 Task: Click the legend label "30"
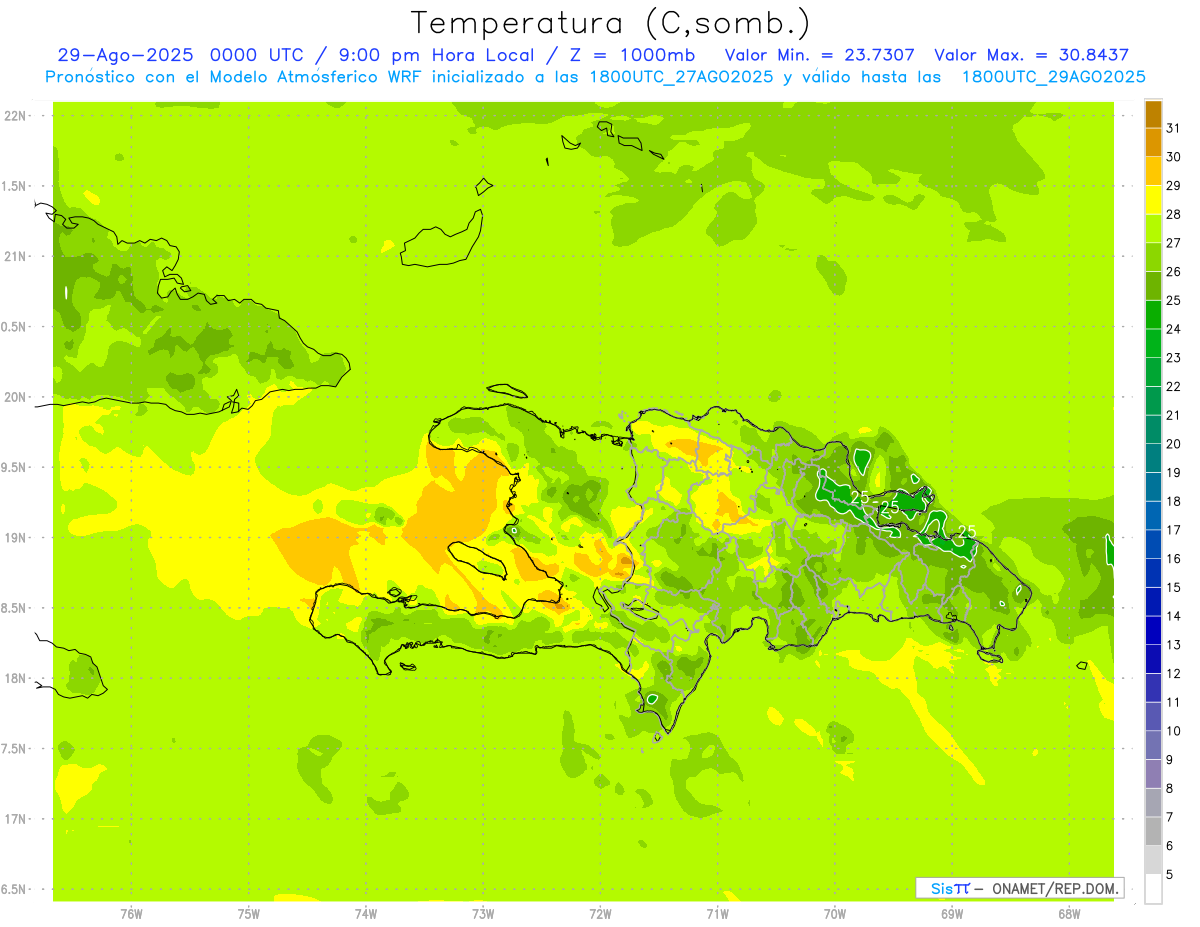coord(1174,157)
